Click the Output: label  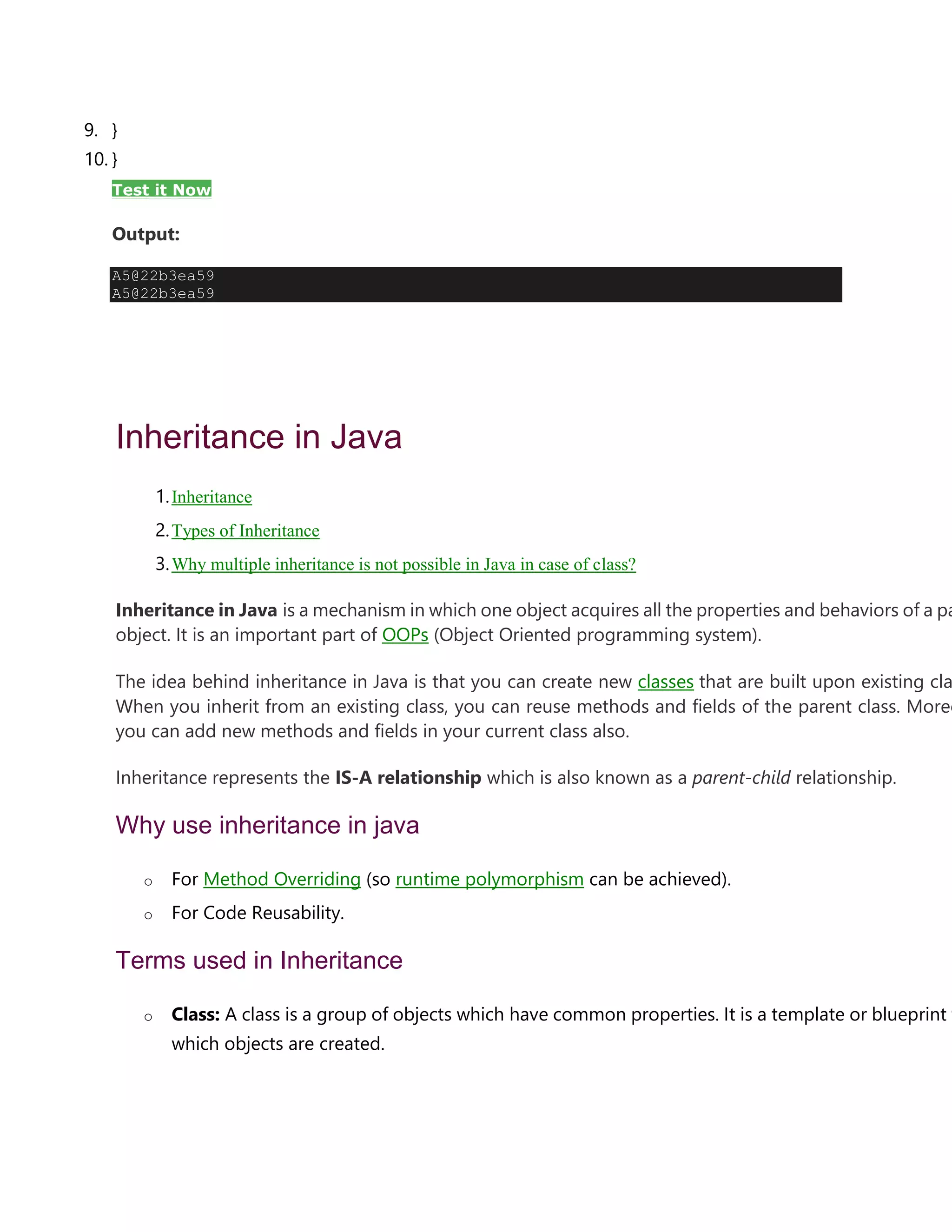click(x=146, y=234)
